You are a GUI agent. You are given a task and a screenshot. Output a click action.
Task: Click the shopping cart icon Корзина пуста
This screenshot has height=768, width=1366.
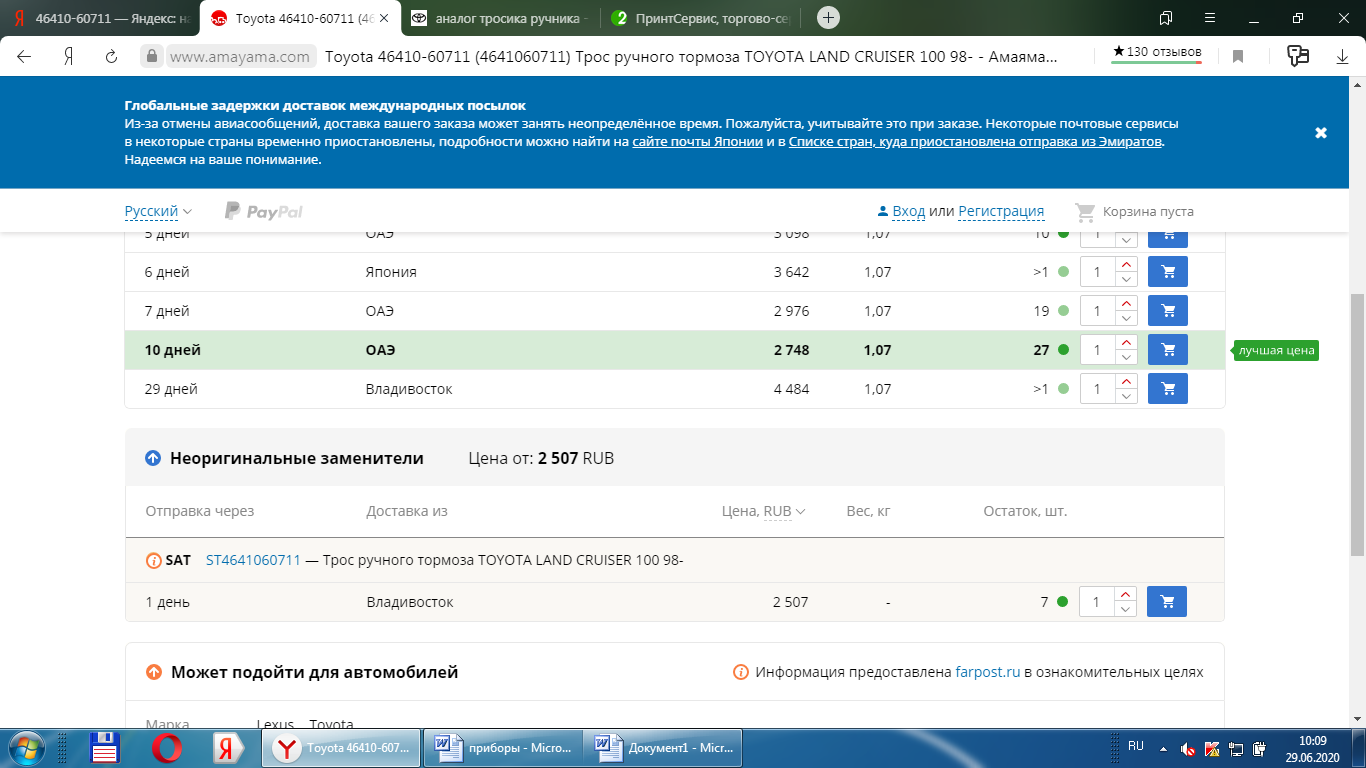click(1085, 212)
